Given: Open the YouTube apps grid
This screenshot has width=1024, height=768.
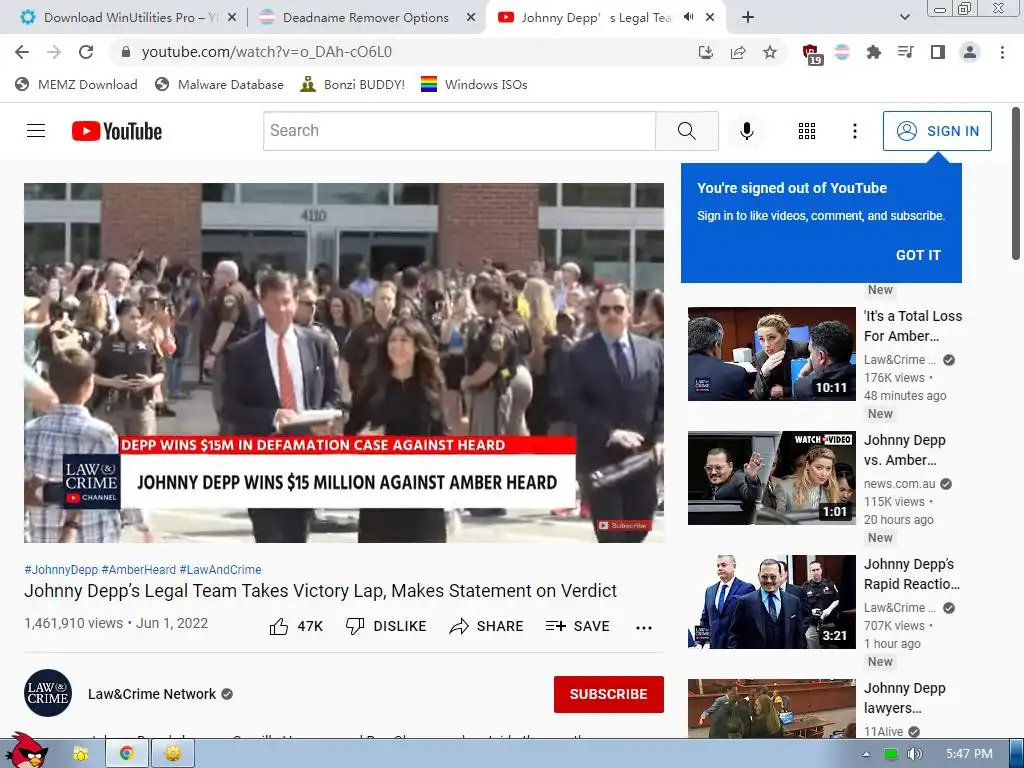Looking at the screenshot, I should tap(807, 131).
